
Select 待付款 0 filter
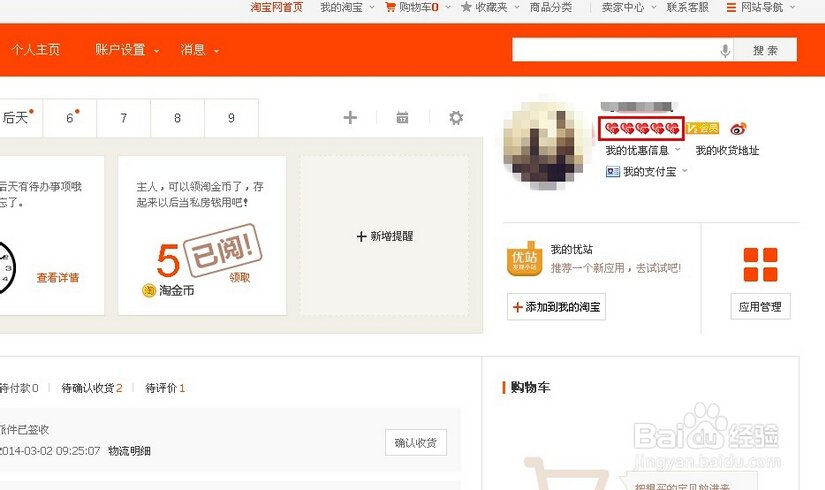coord(19,388)
